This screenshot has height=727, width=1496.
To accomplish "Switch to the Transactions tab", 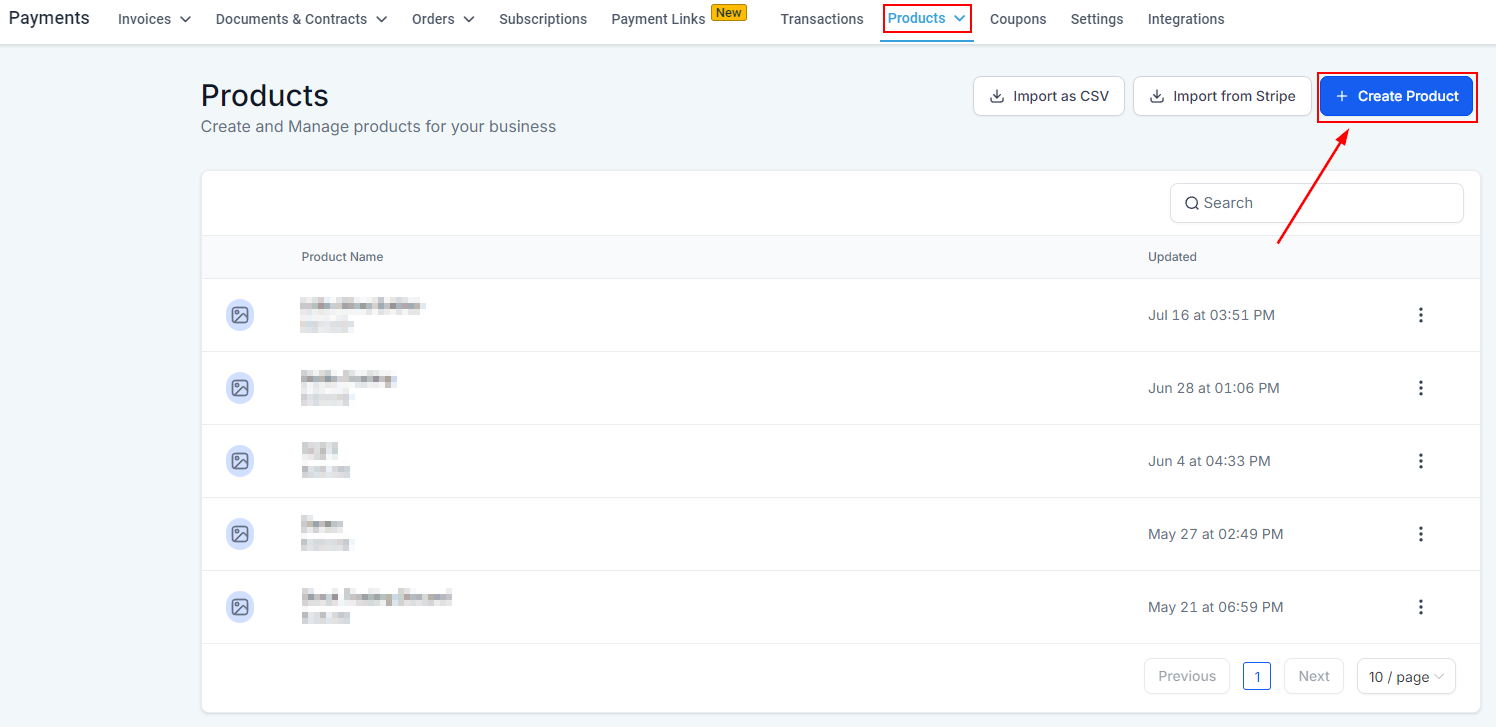I will 822,19.
